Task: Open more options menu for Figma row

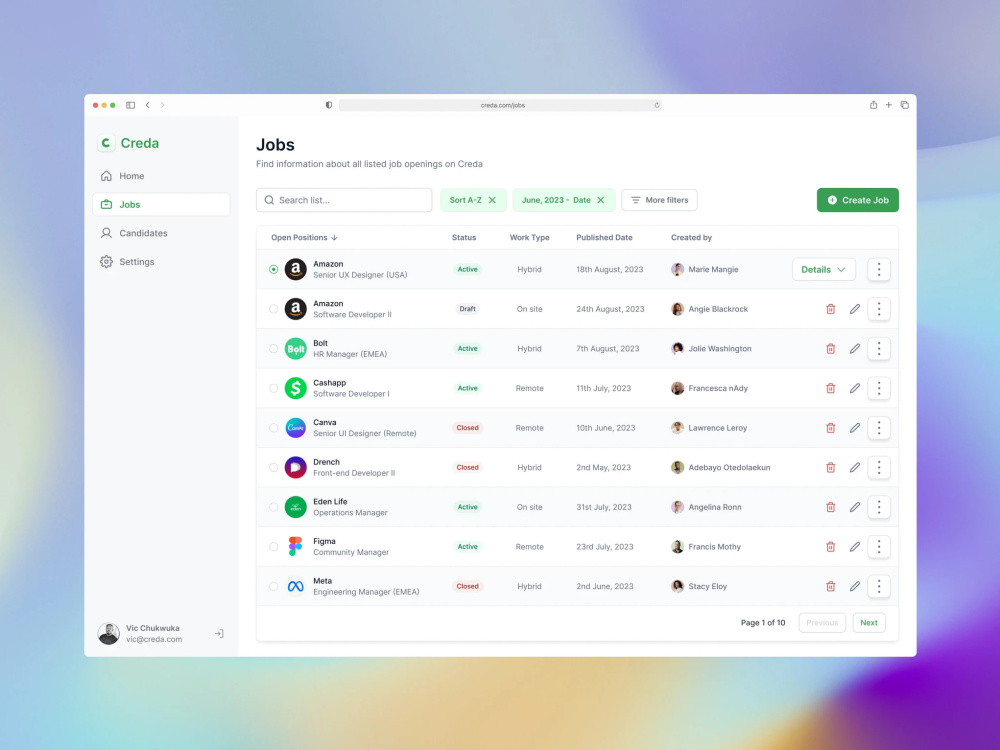Action: [879, 547]
